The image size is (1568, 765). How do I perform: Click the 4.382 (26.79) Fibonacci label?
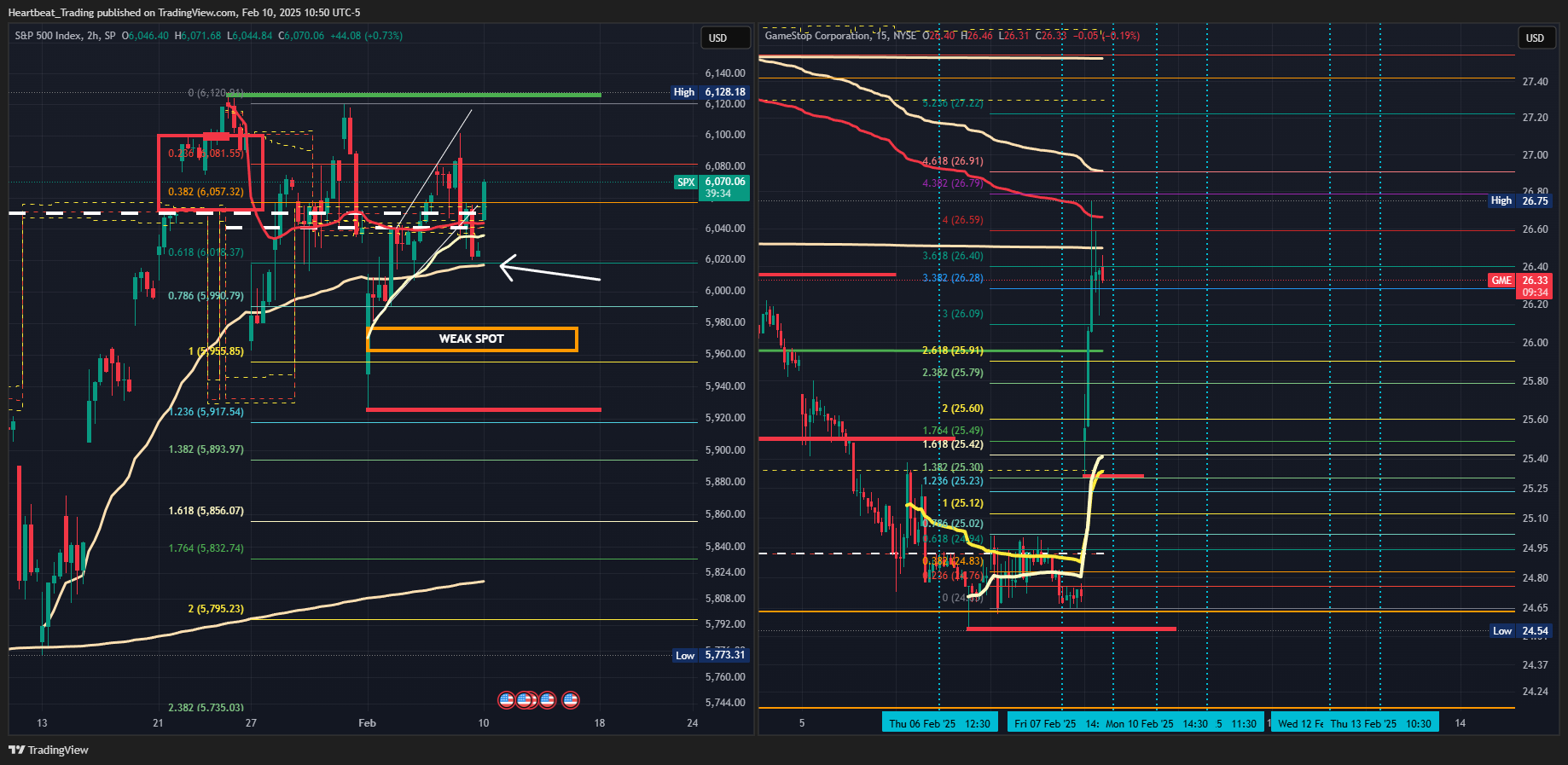pos(953,183)
